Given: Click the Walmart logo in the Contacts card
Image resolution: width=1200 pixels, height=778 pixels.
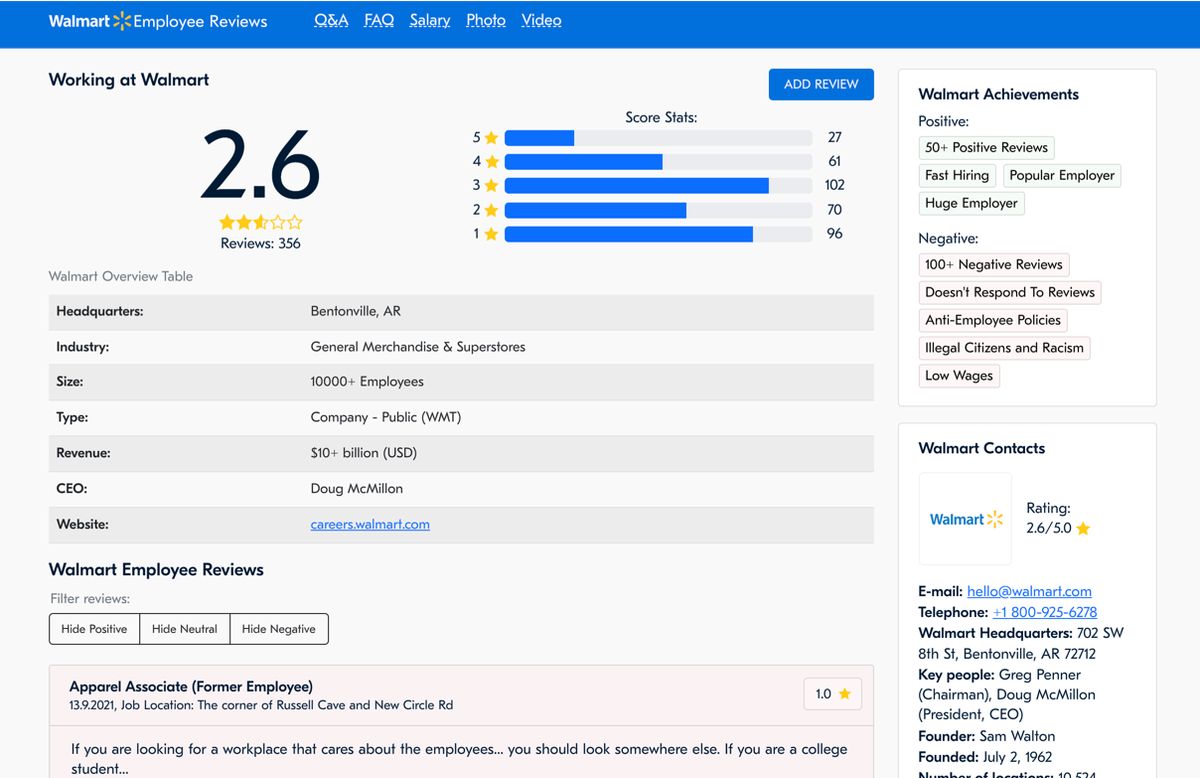Looking at the screenshot, I should tap(964, 519).
